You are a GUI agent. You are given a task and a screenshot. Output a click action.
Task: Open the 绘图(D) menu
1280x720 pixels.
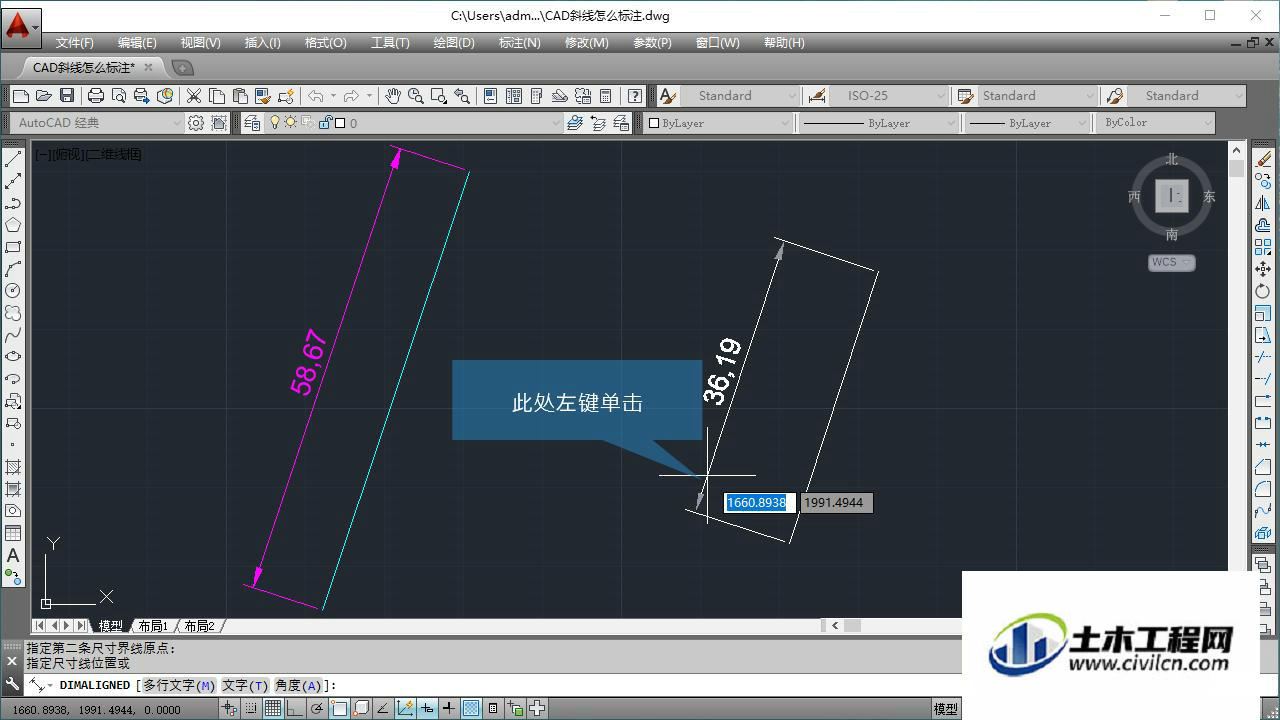pyautogui.click(x=454, y=43)
